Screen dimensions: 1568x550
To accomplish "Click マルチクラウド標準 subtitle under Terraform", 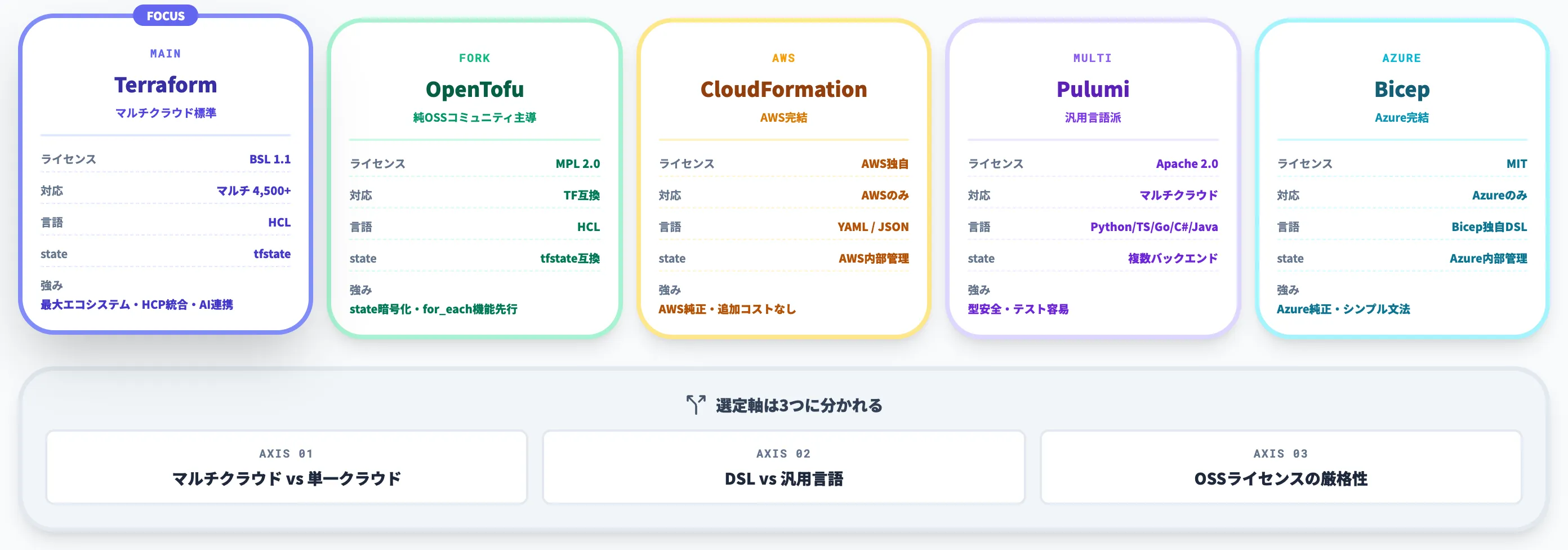I will pyautogui.click(x=166, y=113).
